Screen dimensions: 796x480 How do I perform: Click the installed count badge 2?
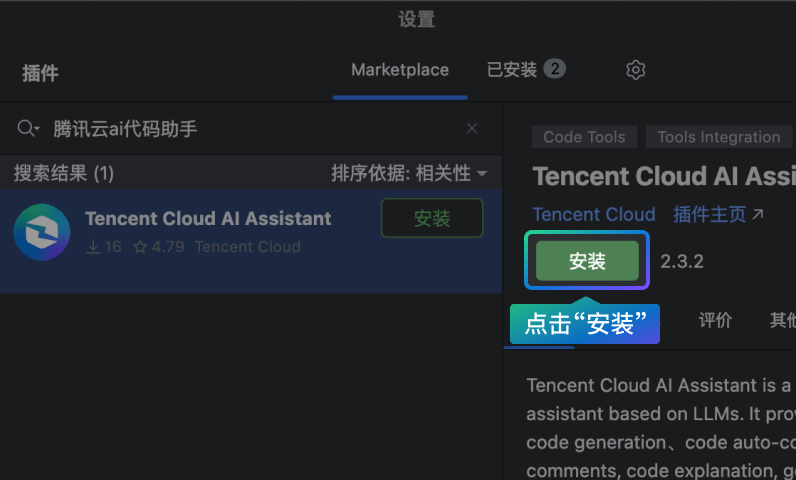554,69
